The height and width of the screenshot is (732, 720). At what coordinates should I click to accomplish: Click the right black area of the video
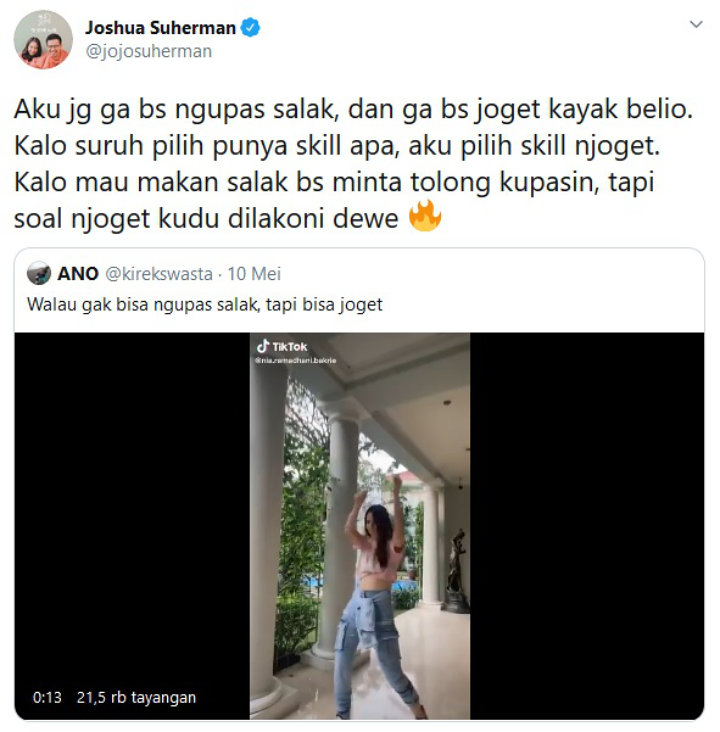tap(587, 526)
